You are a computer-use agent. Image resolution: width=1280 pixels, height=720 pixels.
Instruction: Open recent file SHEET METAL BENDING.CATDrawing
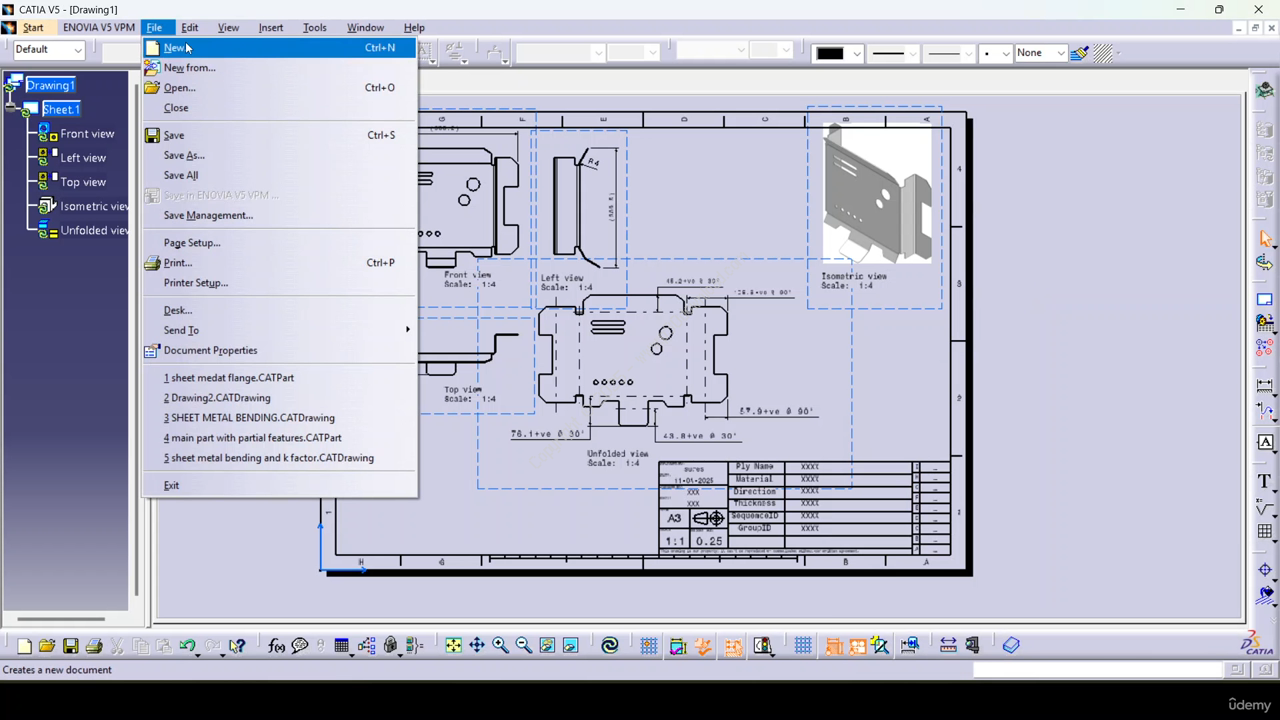click(280, 418)
